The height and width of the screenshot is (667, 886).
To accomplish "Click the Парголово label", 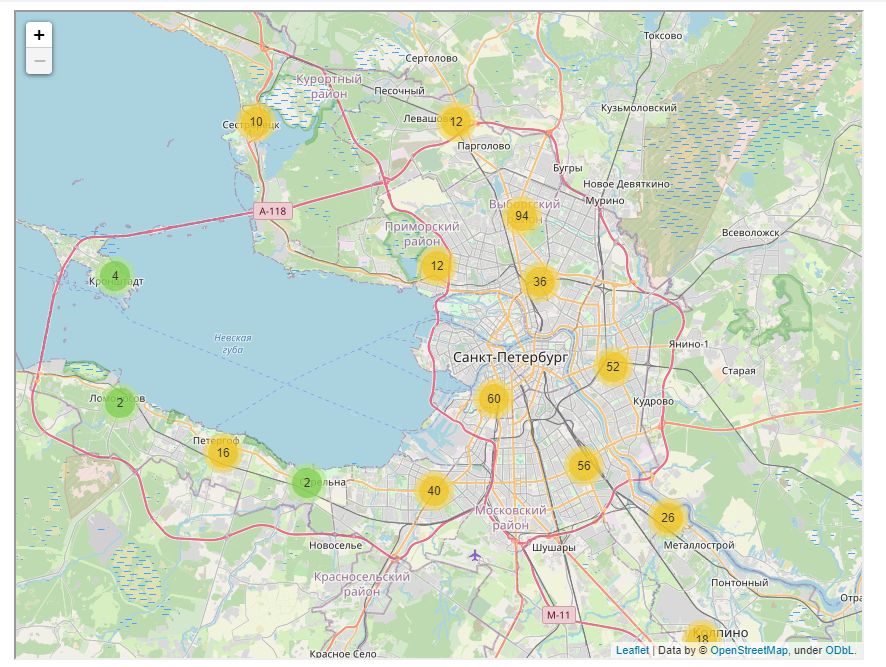I will (484, 146).
